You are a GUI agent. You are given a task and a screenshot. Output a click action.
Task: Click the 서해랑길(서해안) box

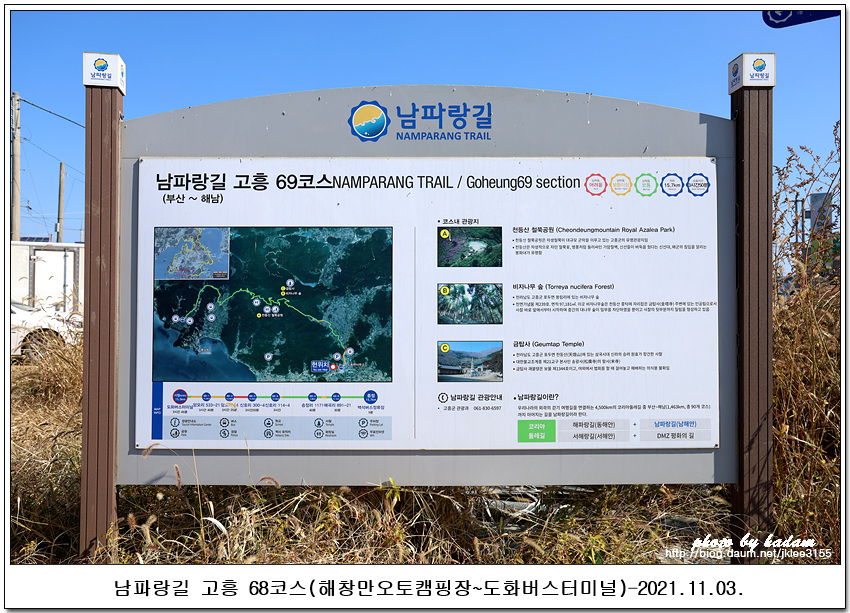tap(594, 436)
